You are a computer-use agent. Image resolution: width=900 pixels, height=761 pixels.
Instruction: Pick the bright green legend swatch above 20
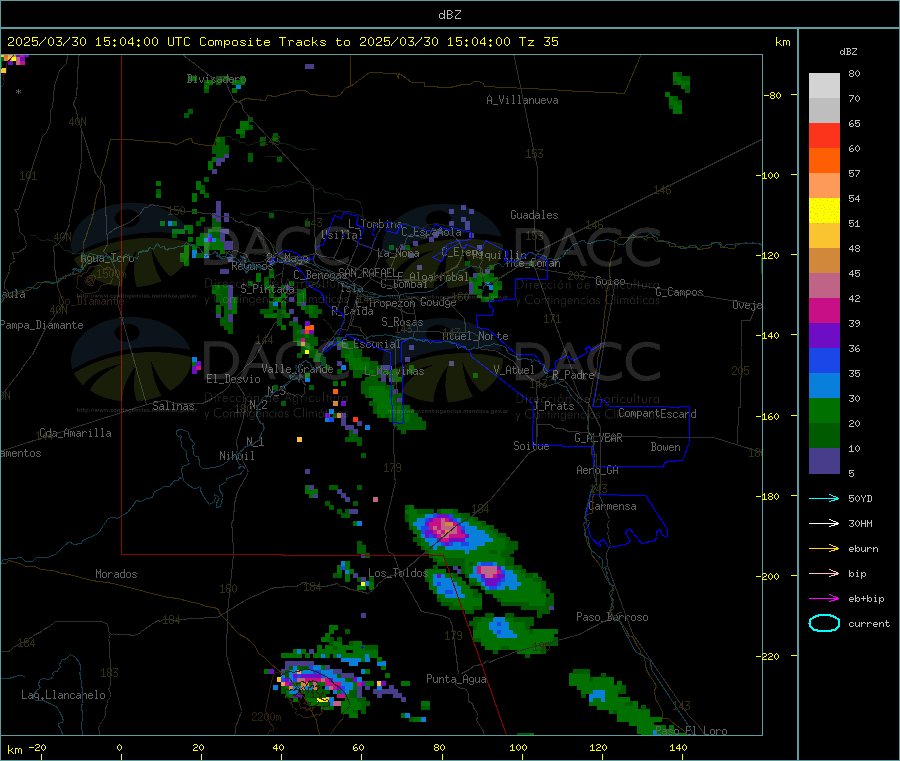click(824, 410)
